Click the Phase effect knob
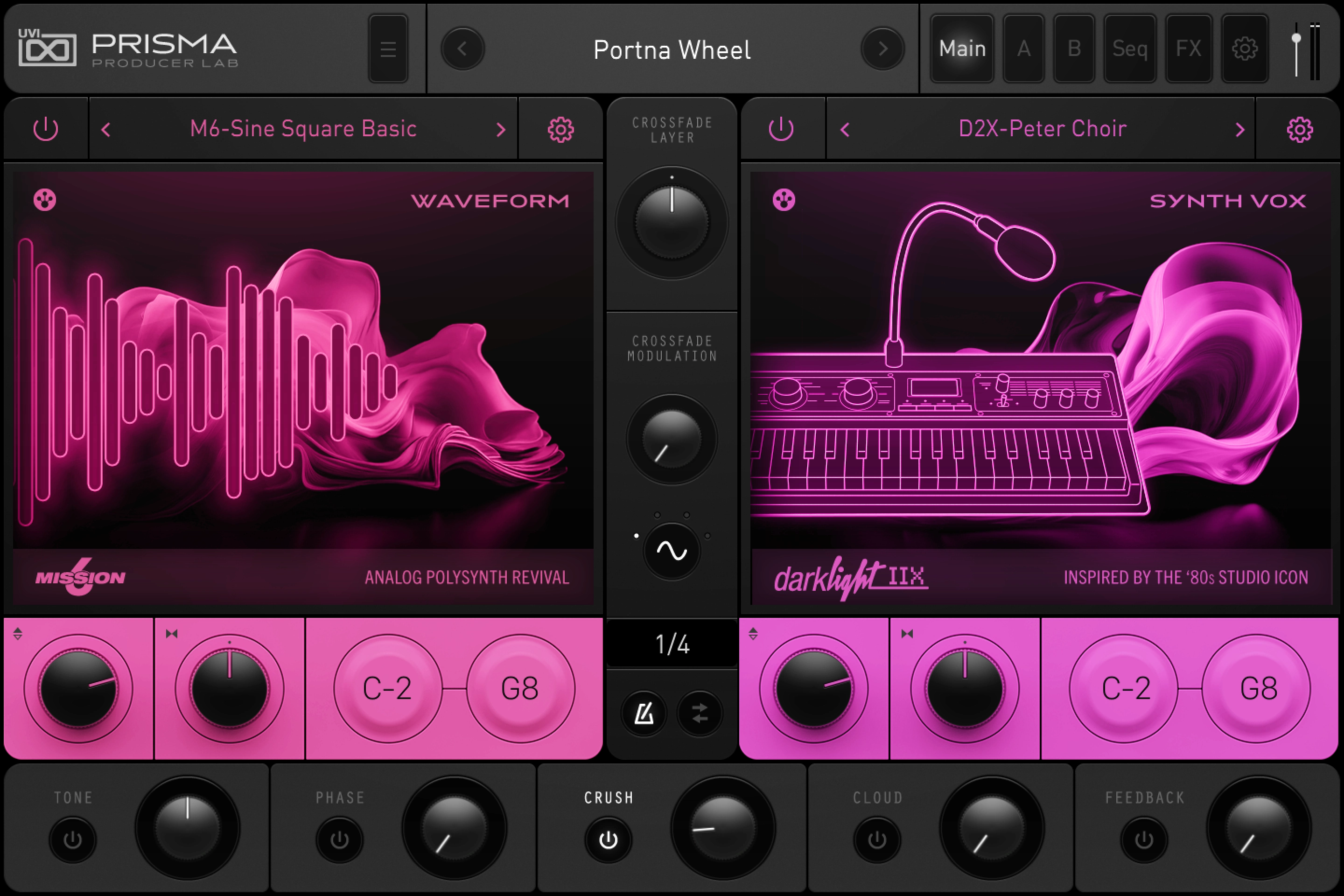 [454, 827]
